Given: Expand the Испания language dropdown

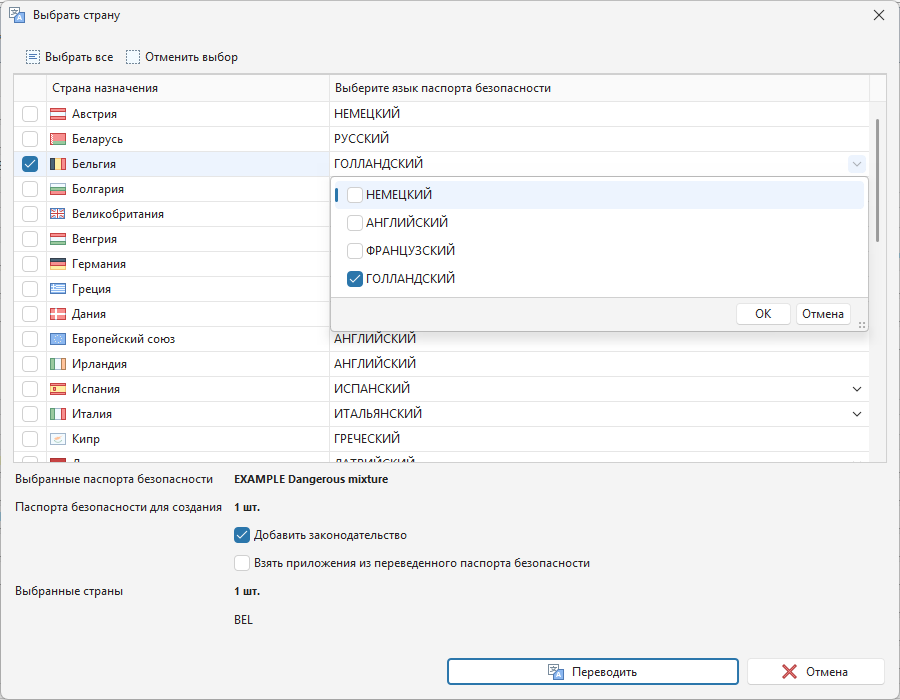Looking at the screenshot, I should tap(856, 389).
